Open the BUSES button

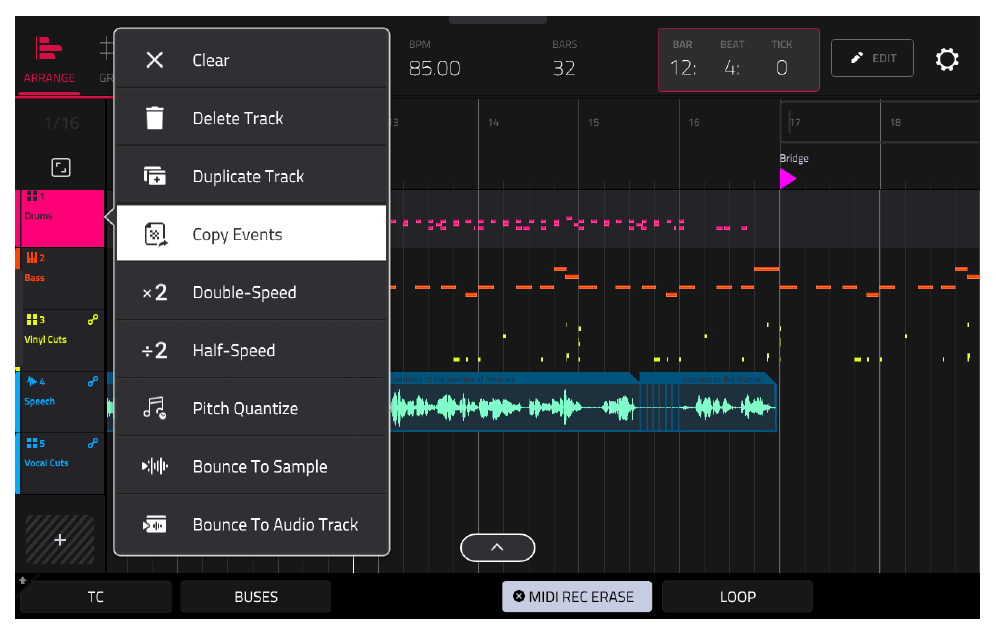point(256,597)
